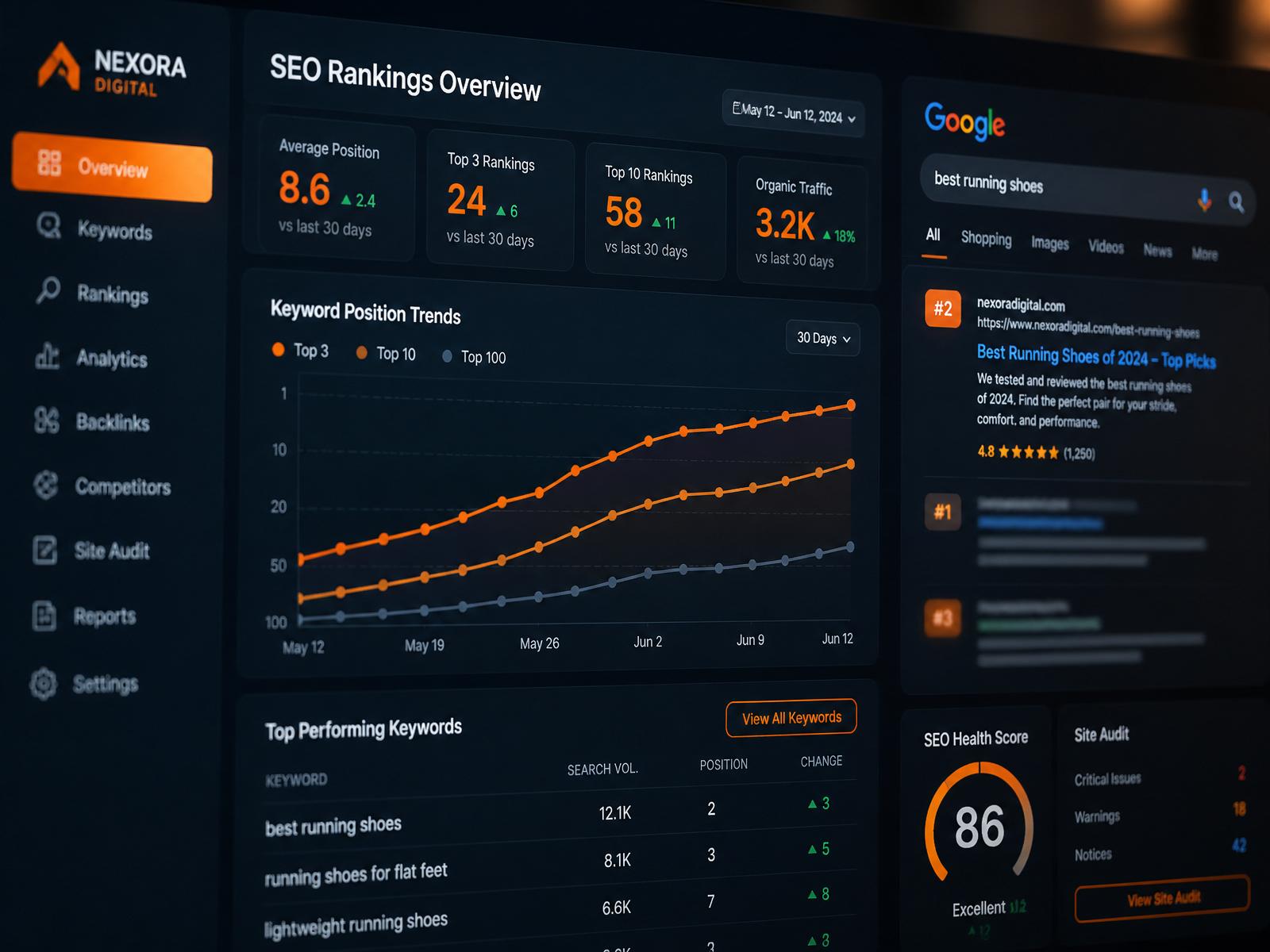Switch to the Shopping search tab
Screen dimensions: 1270x952
coord(986,239)
